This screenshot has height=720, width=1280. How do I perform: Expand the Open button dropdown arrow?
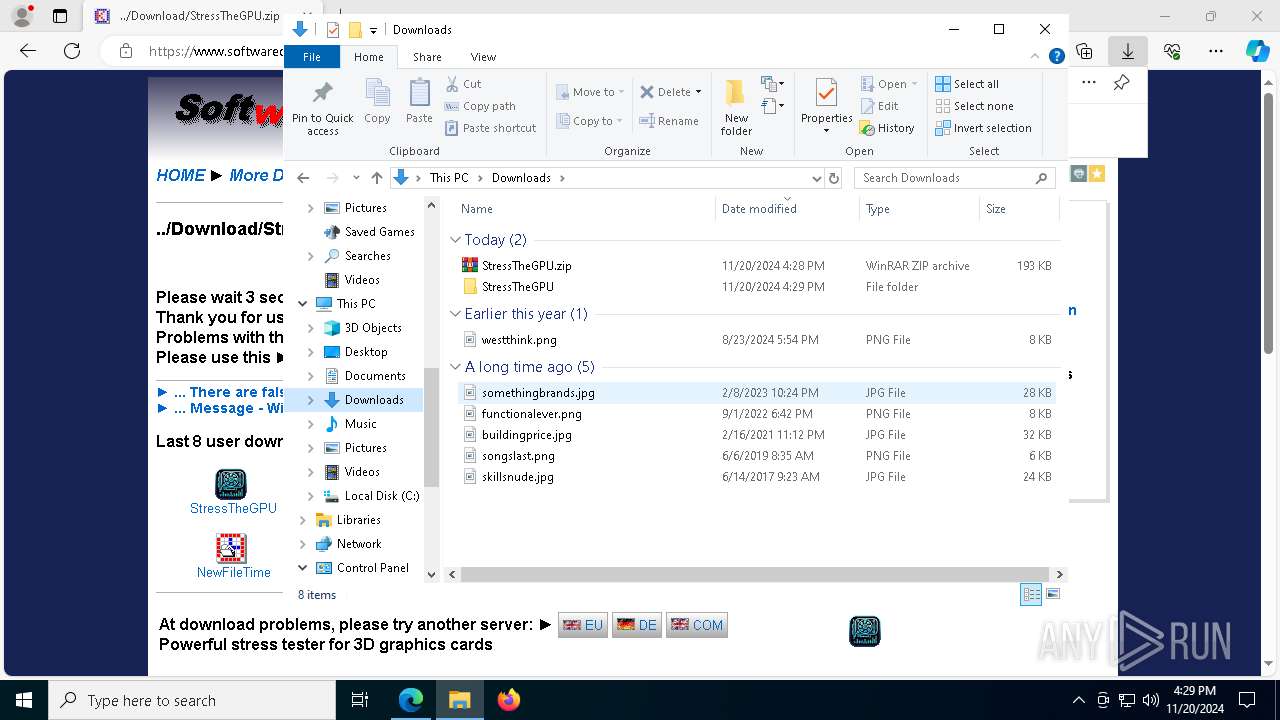click(x=914, y=84)
